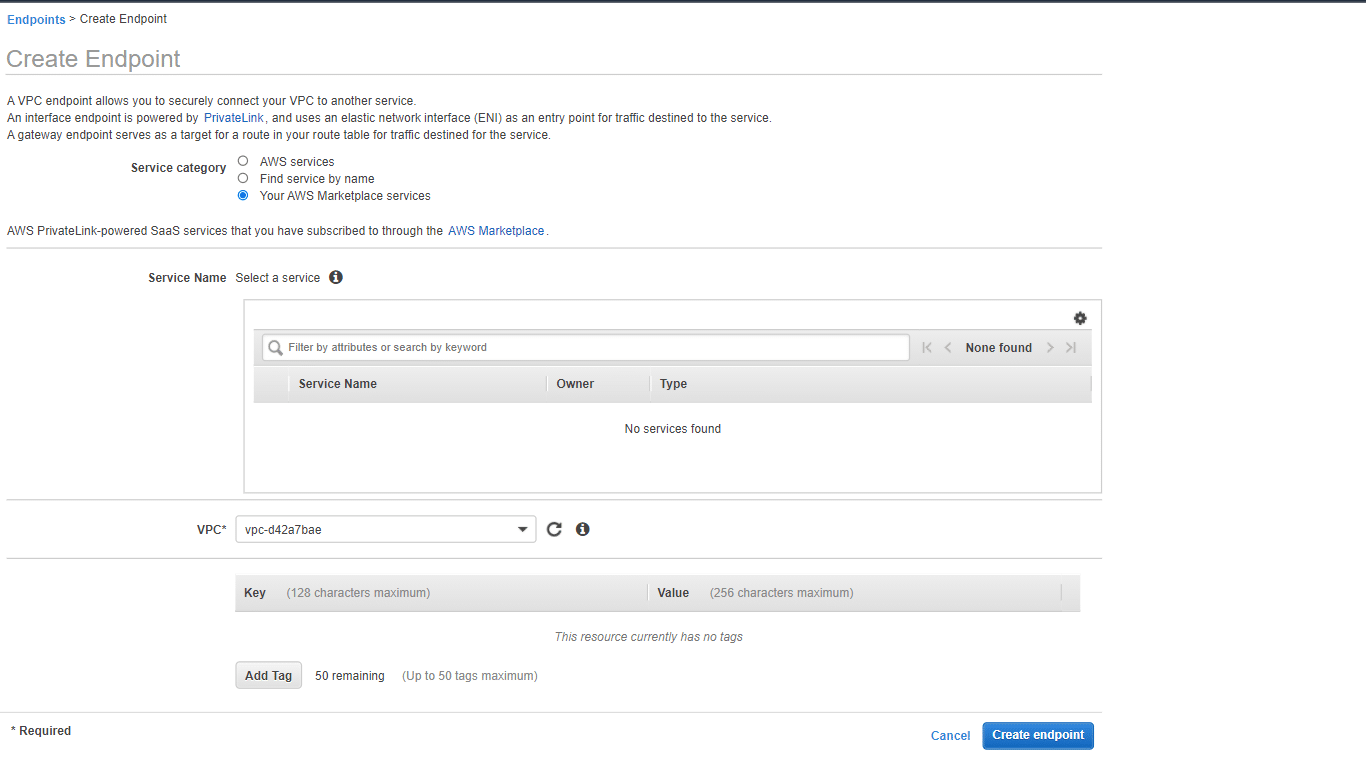1366x768 pixels.
Task: Click the 'Service category' label
Action: [178, 168]
